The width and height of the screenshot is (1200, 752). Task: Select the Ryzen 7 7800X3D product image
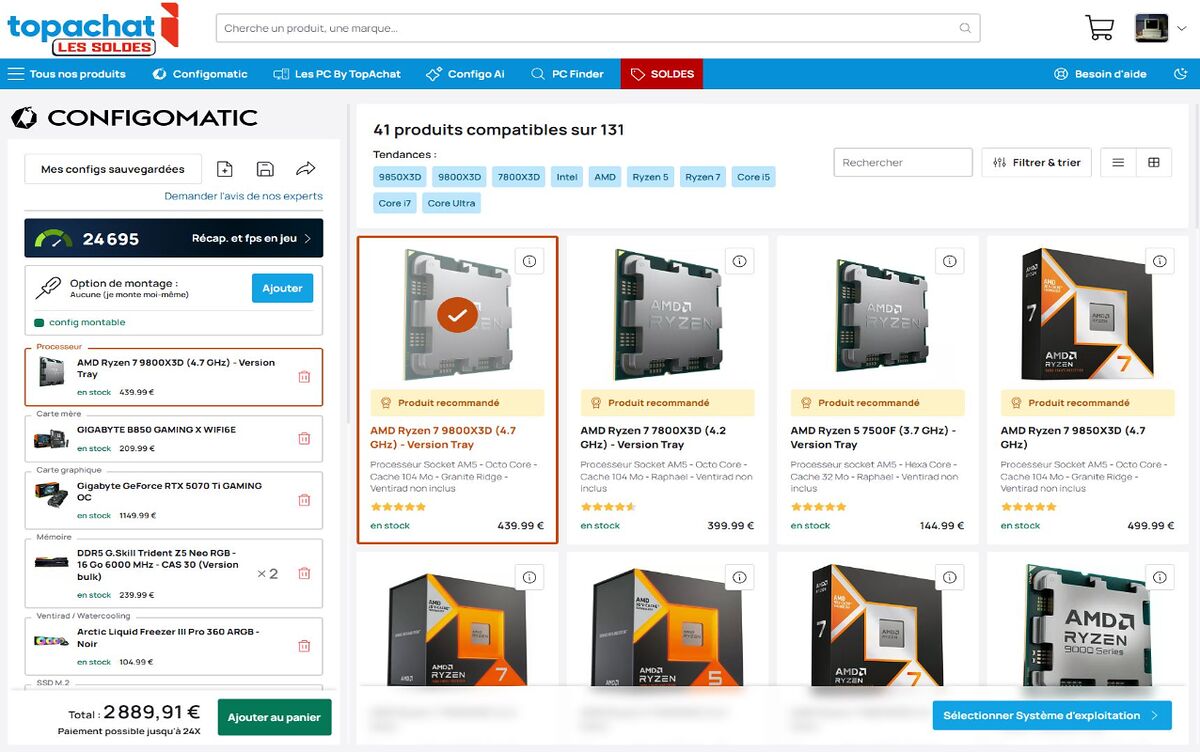pos(668,314)
